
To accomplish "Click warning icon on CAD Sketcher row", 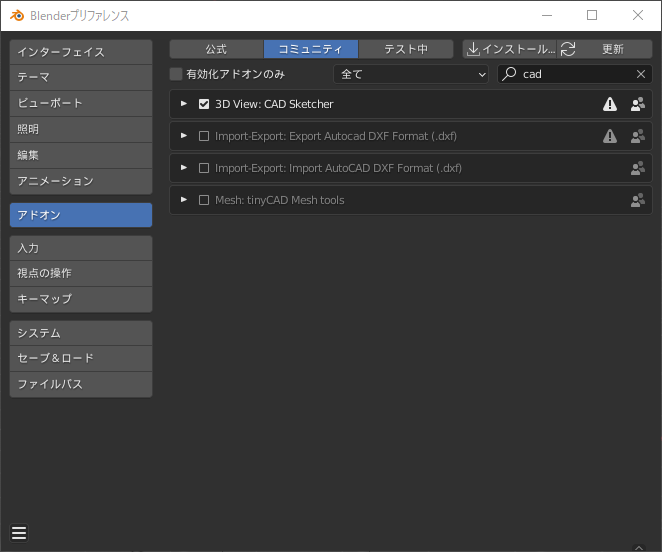I will click(610, 104).
